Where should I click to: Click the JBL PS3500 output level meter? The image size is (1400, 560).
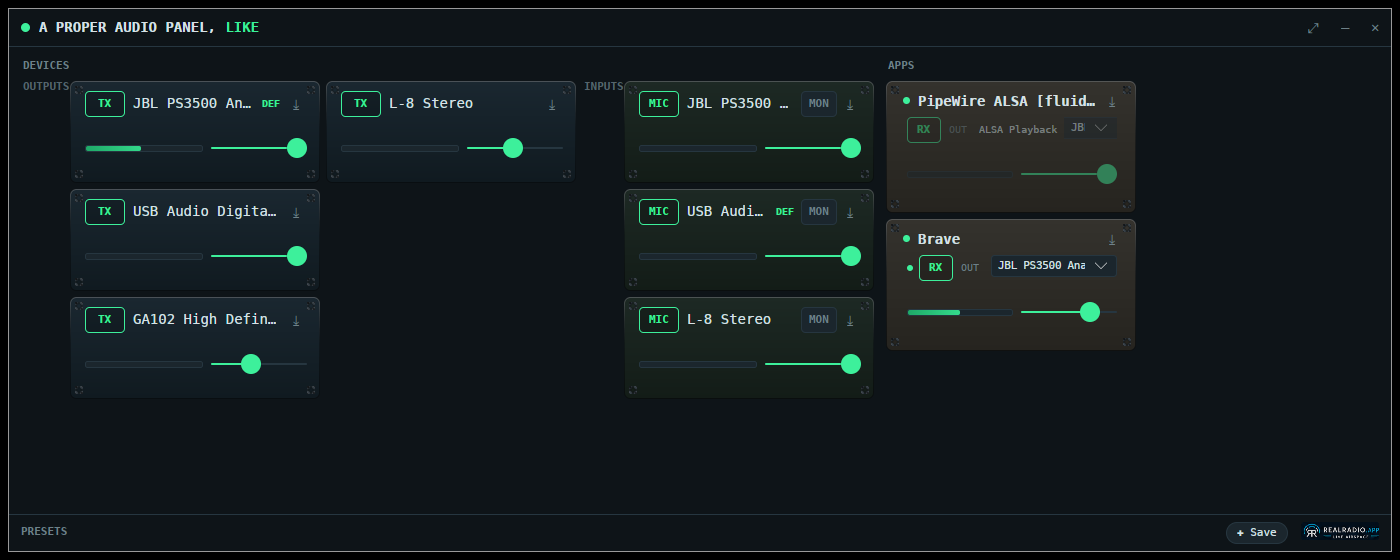click(x=144, y=148)
